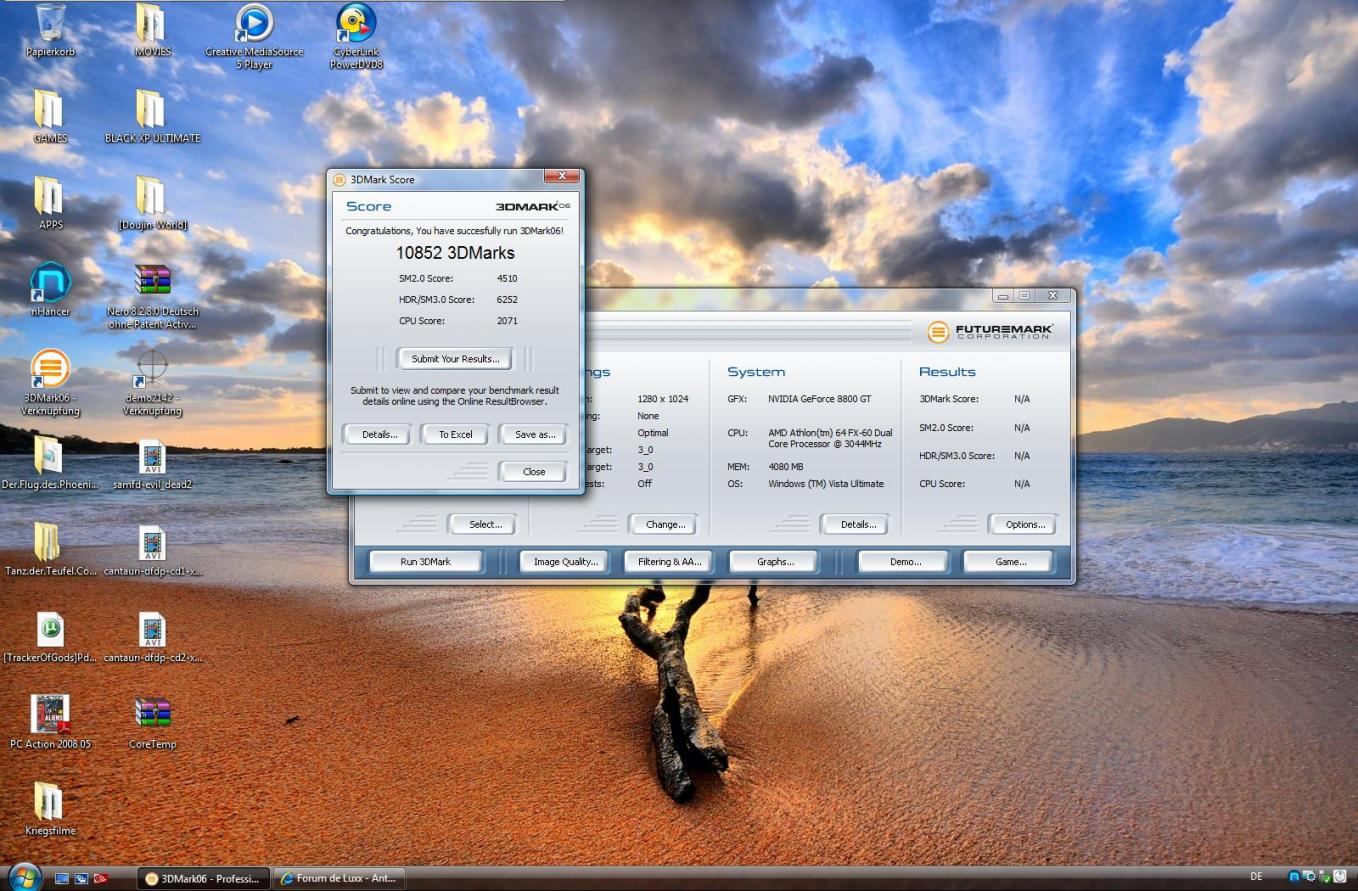The width and height of the screenshot is (1358, 891).
Task: Close the 3DMark Score dialog with X
Action: [x=561, y=176]
